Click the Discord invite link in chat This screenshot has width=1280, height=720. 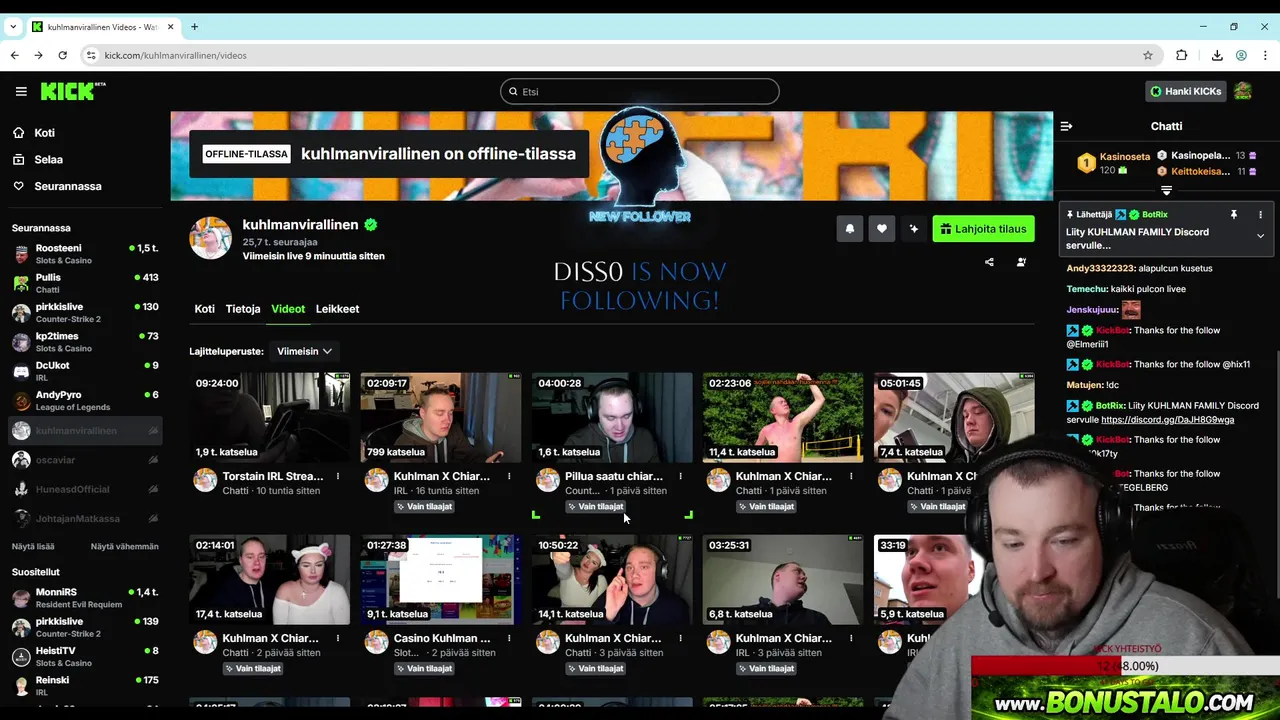point(1167,420)
